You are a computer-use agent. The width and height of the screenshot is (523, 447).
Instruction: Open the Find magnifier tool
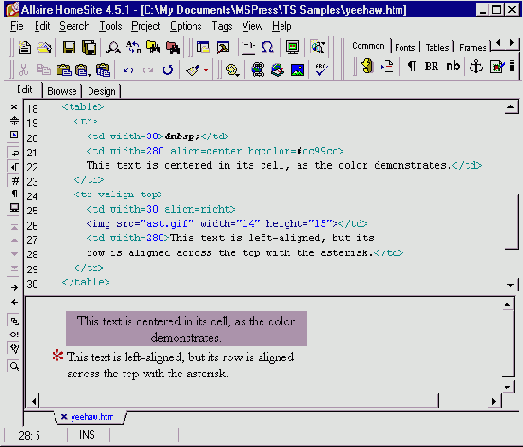click(113, 47)
